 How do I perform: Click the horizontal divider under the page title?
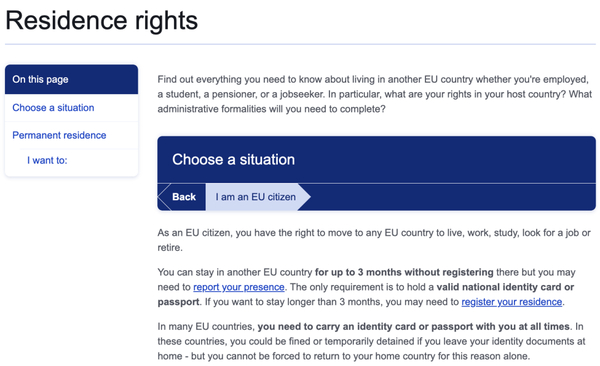point(300,44)
